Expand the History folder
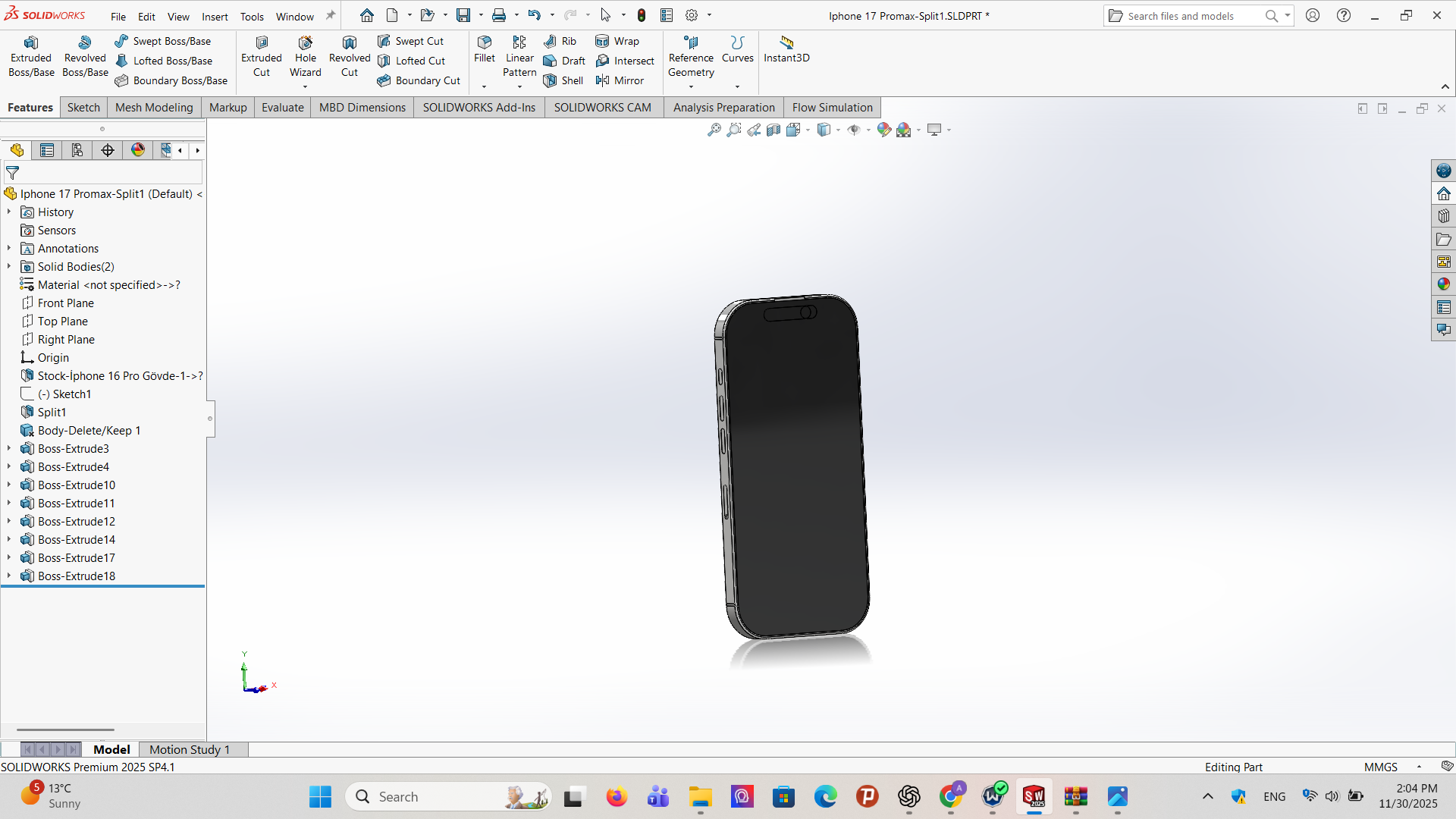Screen dimensions: 1456x819 pos(9,212)
